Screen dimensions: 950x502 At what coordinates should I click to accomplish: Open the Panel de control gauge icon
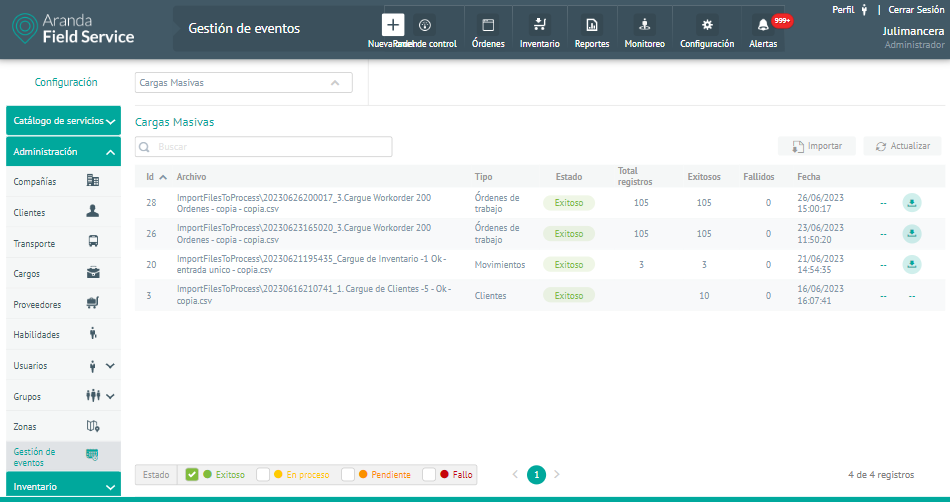click(x=424, y=25)
